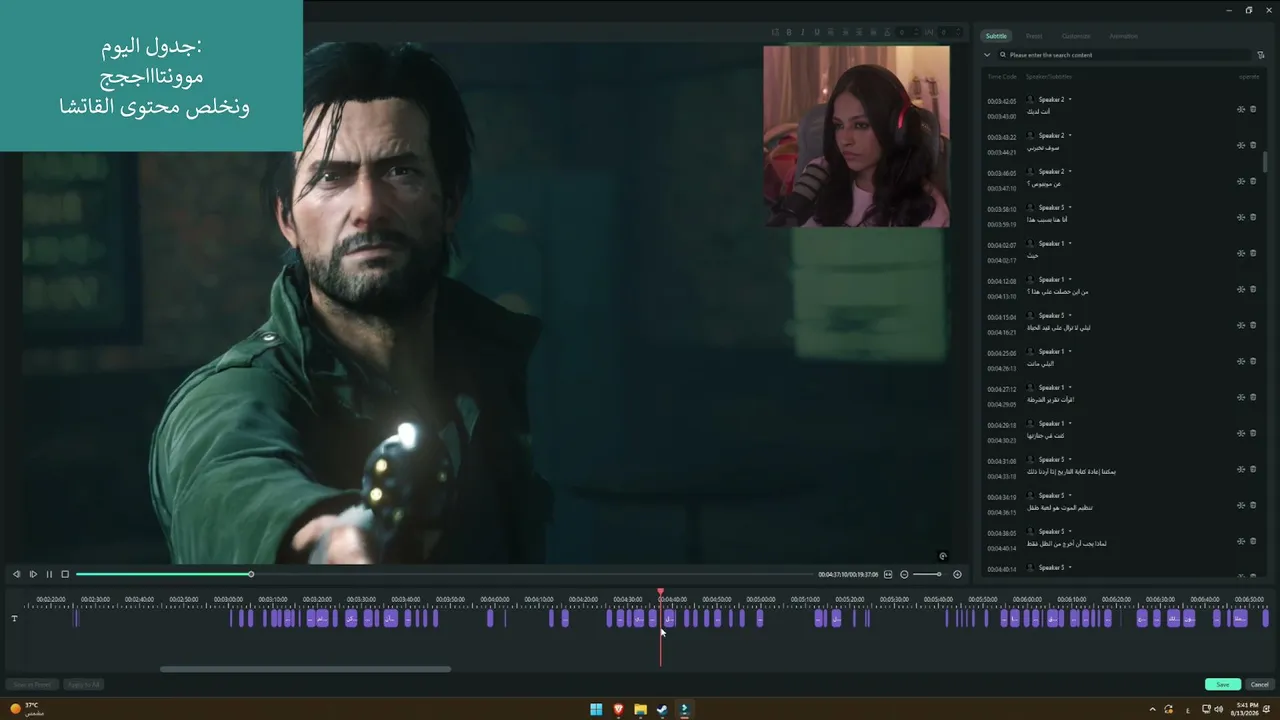The image size is (1280, 720).
Task: Delete the subtitle at 00:03:43:22
Action: 1253,145
